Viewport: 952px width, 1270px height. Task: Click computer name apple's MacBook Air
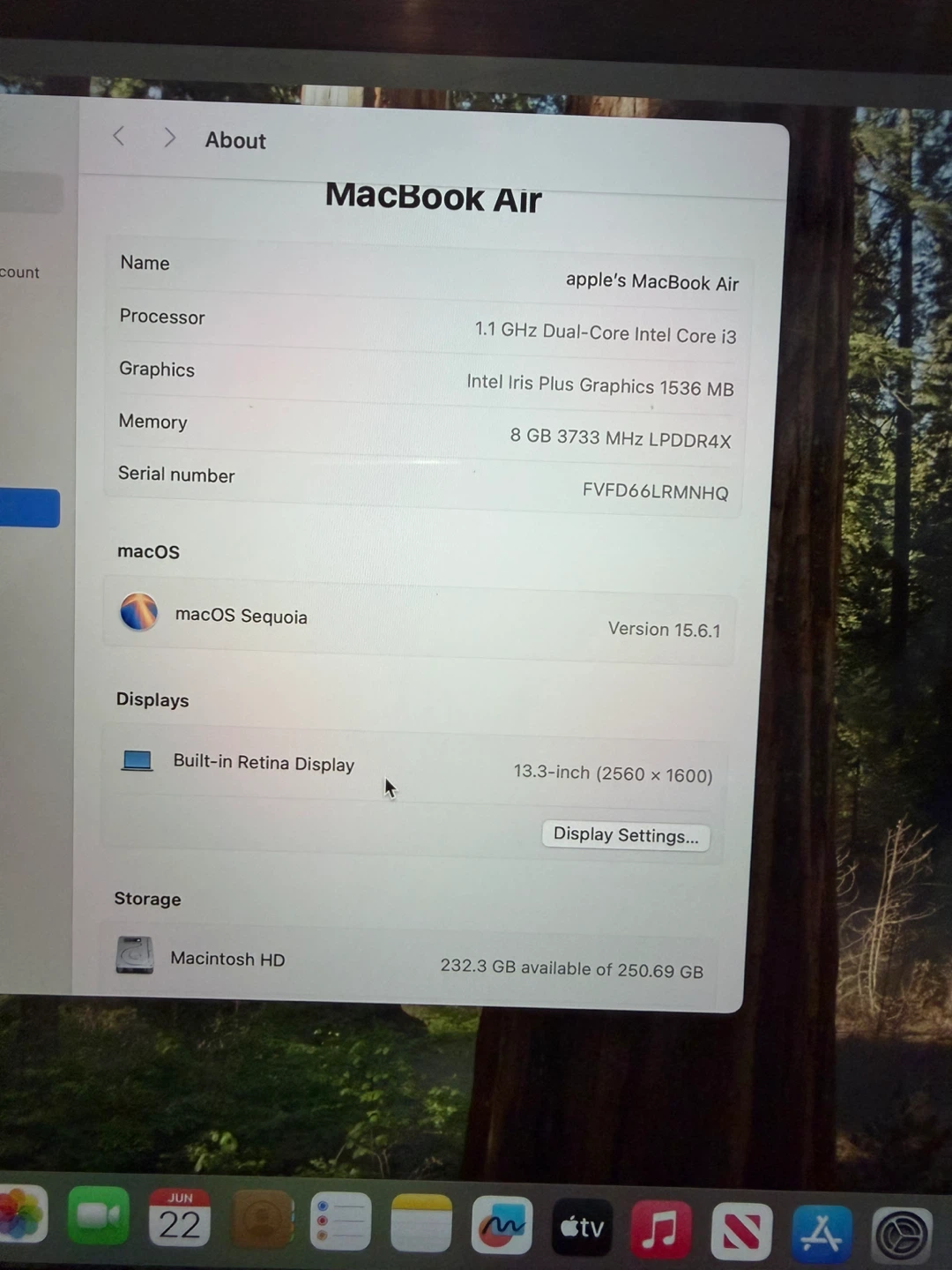[652, 281]
